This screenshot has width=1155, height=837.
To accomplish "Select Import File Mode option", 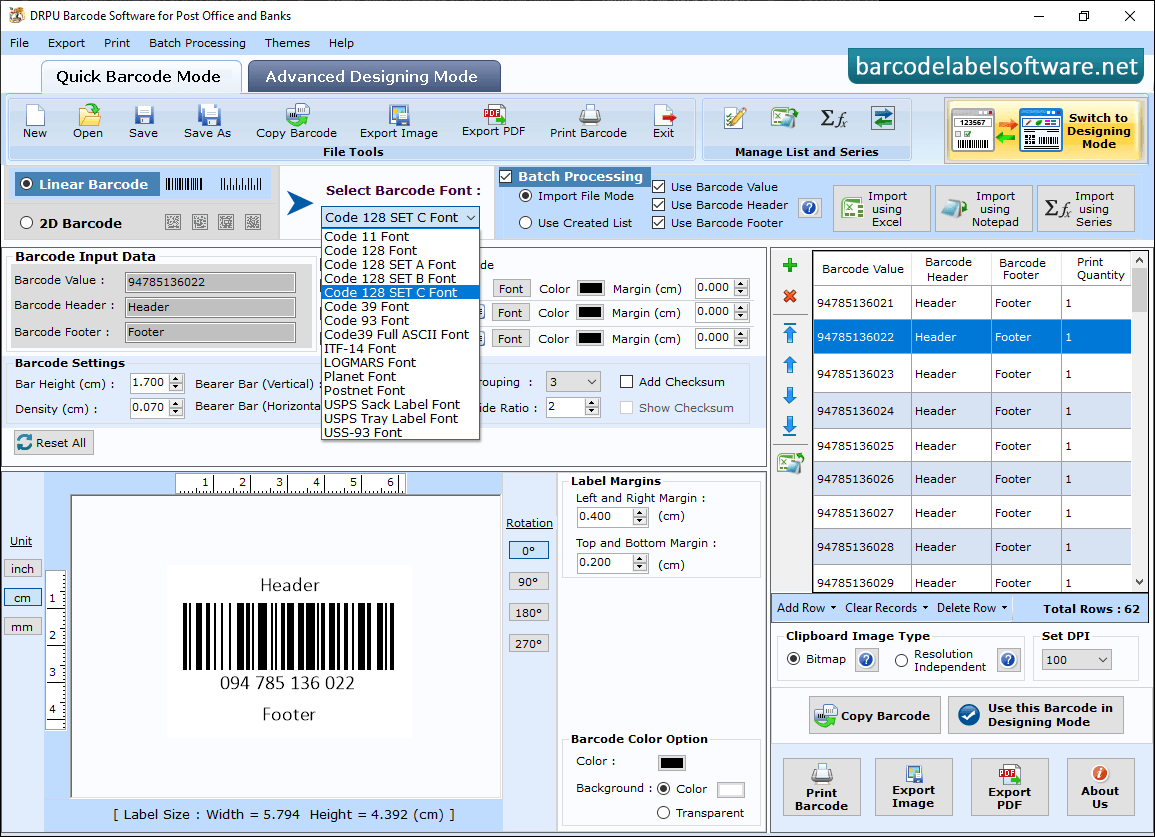I will (x=525, y=196).
